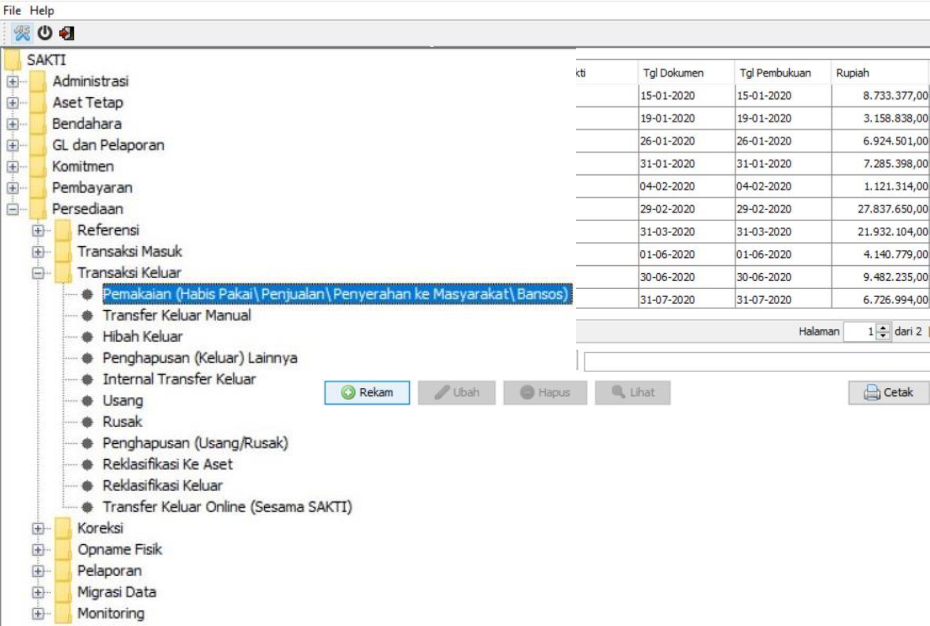This screenshot has height=626, width=930.
Task: Expand the Administrasi tree node
Action: [x=12, y=81]
